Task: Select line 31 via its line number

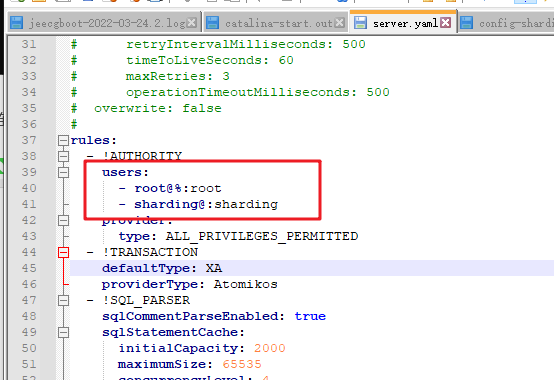Action: [x=29, y=44]
